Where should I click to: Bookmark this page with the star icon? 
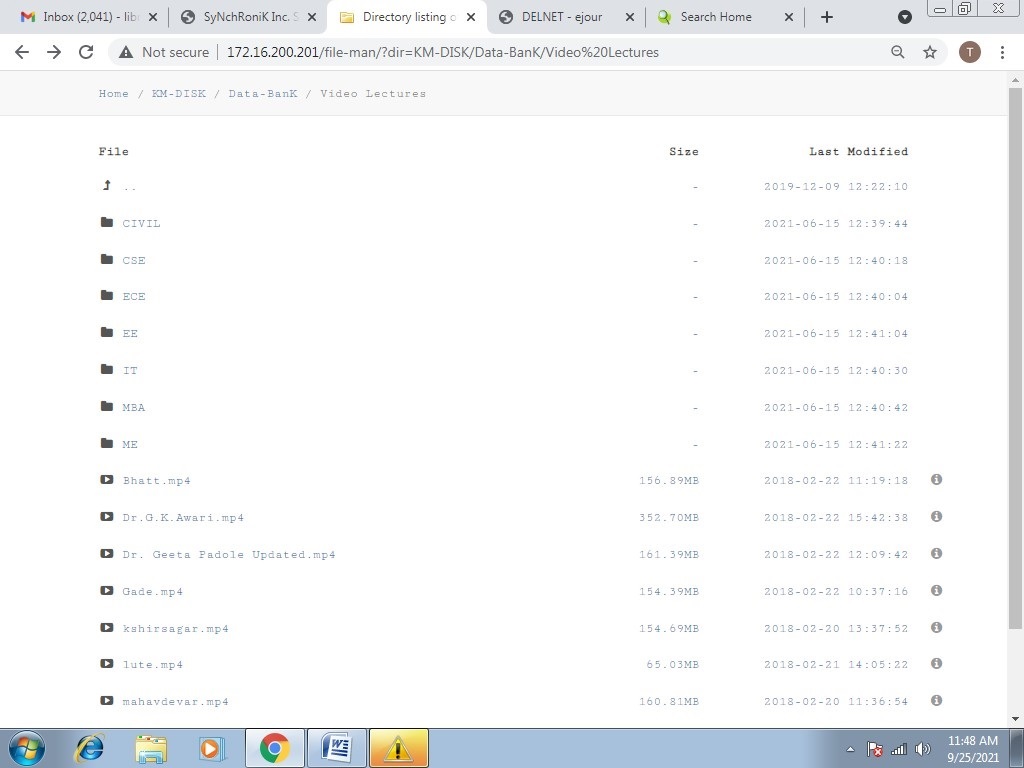930,52
